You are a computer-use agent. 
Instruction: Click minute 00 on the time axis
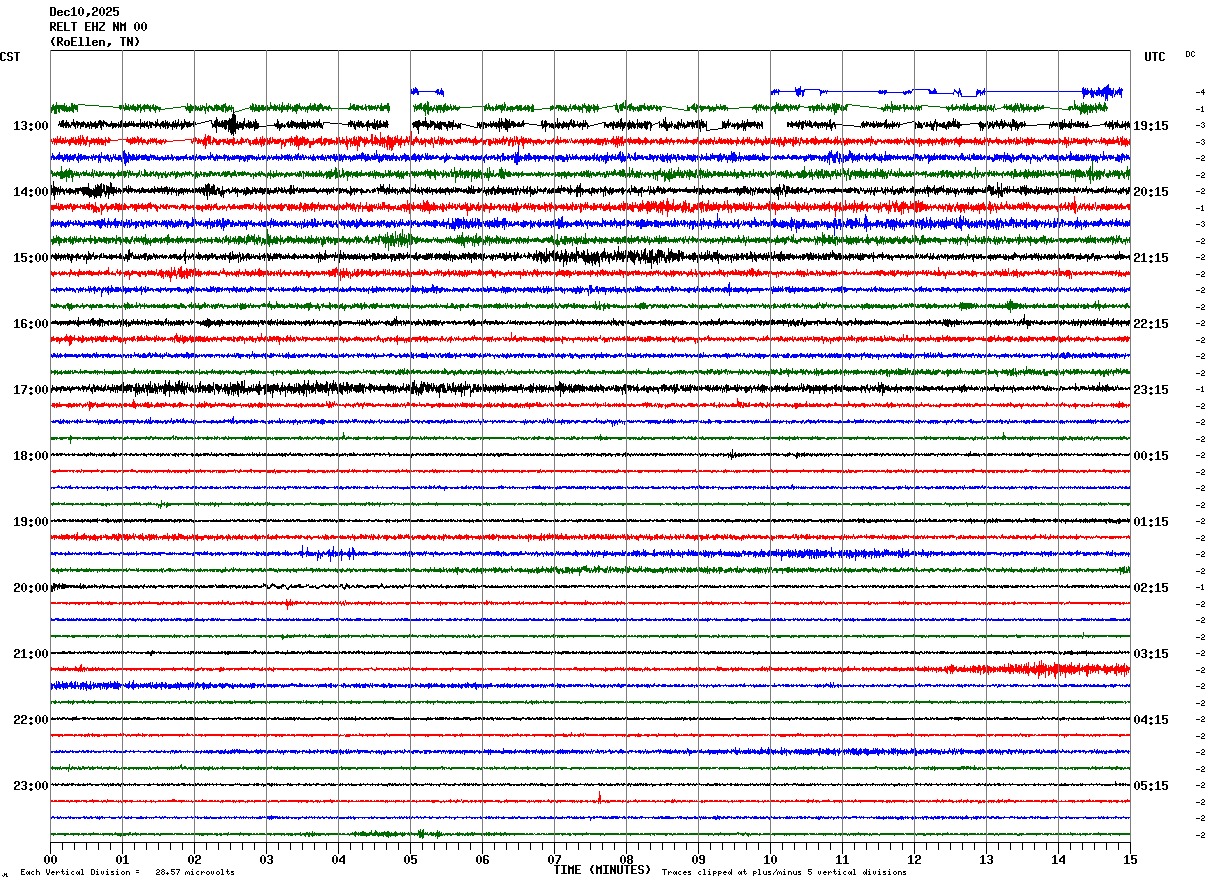coord(51,859)
